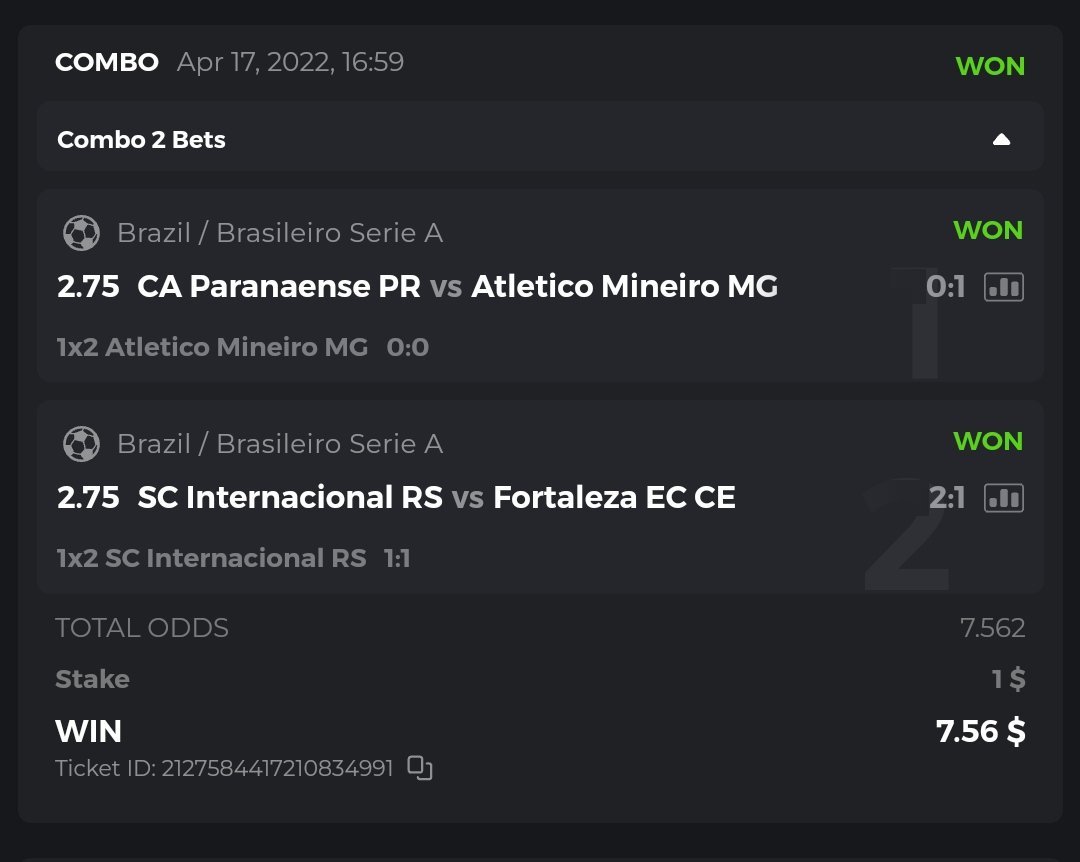Select SC Internacional RS in match title
This screenshot has height=862, width=1080.
click(290, 497)
